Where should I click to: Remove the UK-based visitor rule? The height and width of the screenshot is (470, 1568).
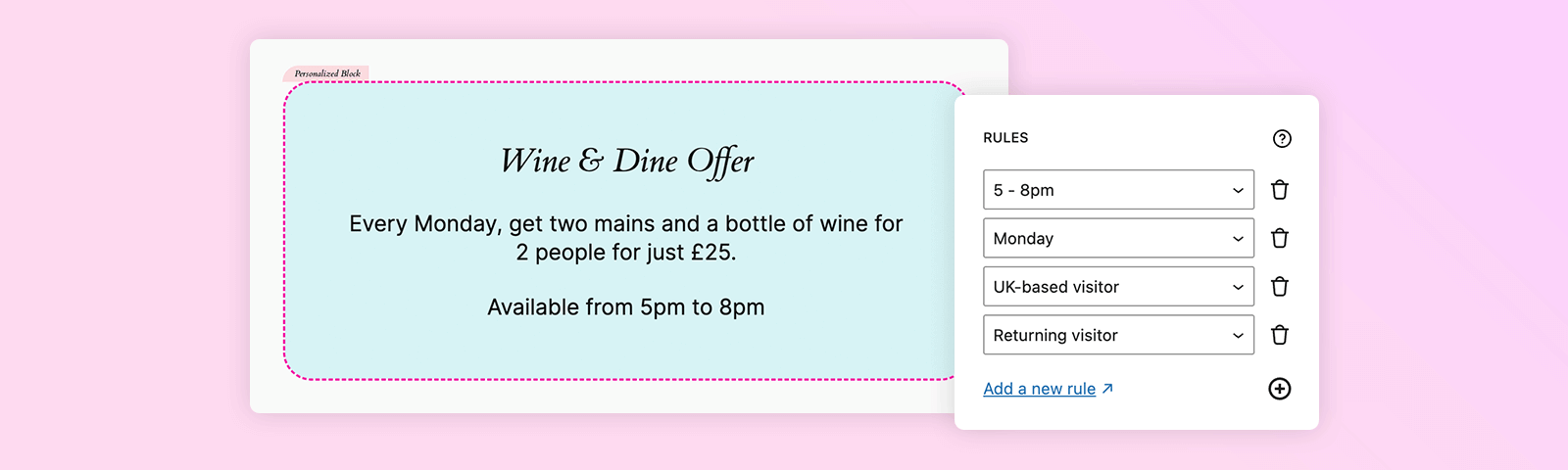tap(1280, 287)
